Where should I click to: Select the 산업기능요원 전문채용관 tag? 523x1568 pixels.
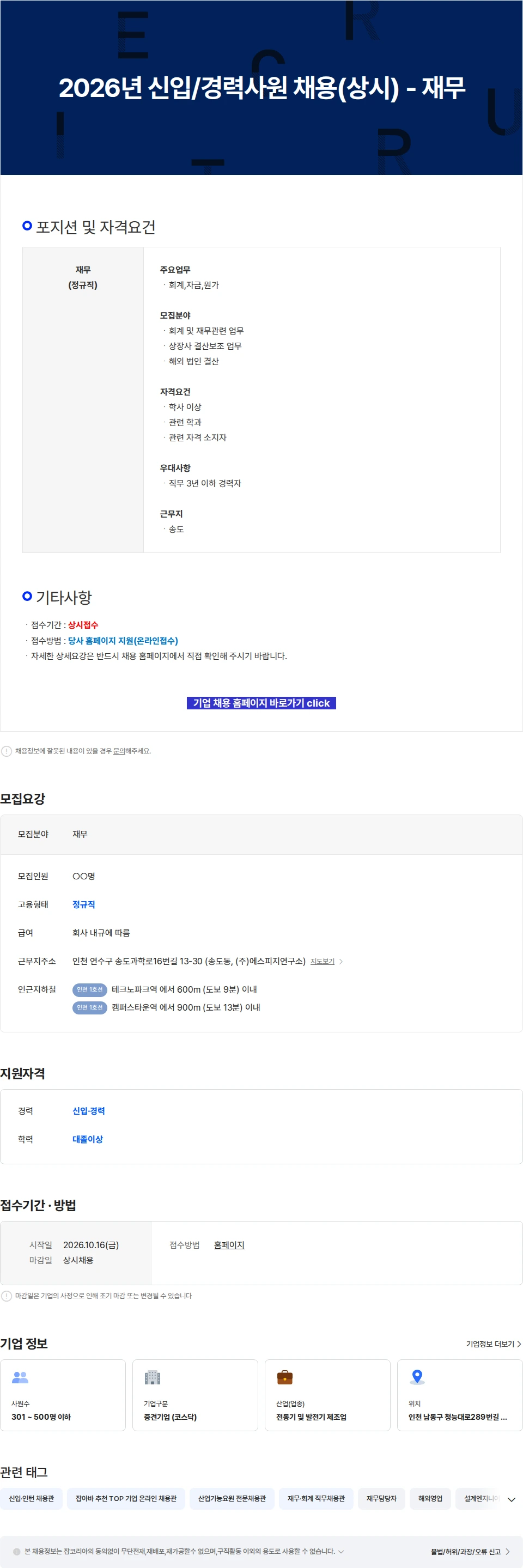click(x=232, y=1499)
